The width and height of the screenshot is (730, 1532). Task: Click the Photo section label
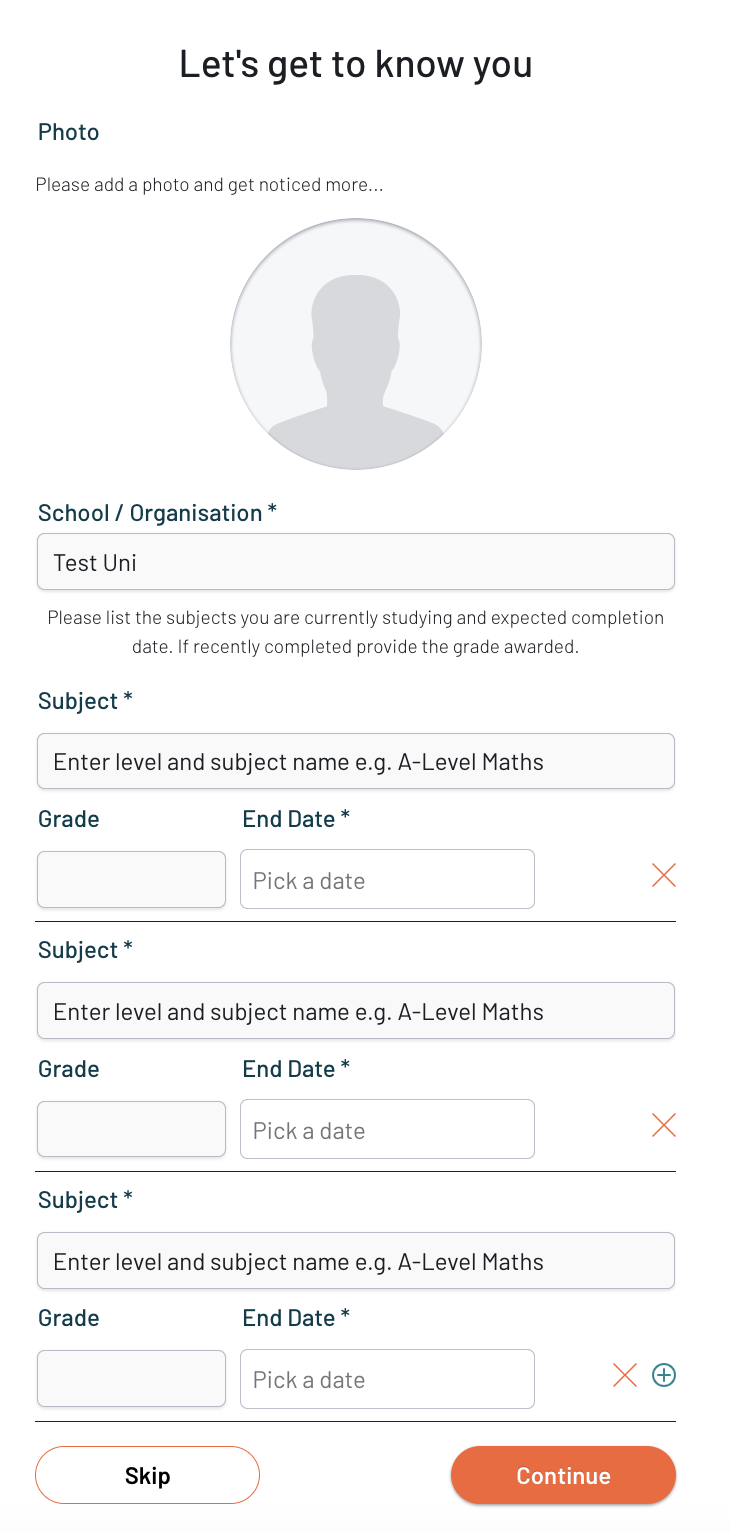[x=69, y=132]
